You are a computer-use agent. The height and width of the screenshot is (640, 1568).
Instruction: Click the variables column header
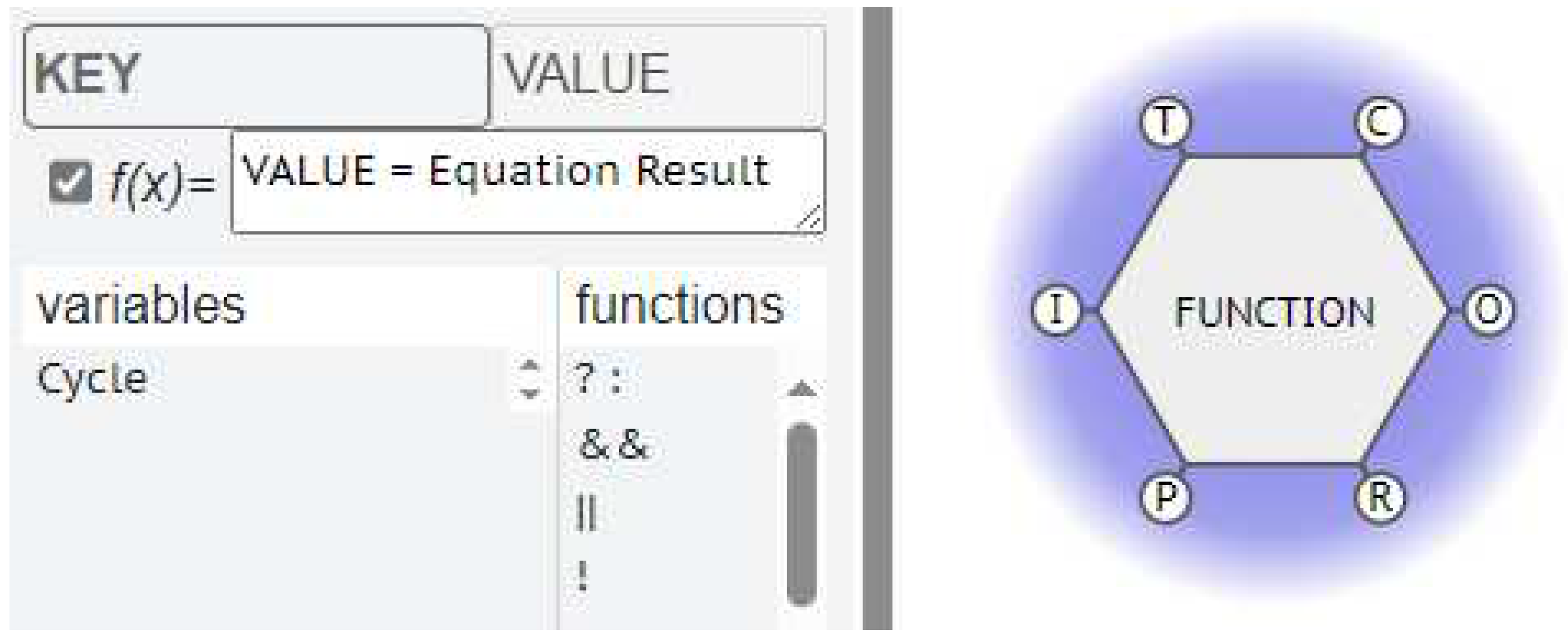click(141, 306)
